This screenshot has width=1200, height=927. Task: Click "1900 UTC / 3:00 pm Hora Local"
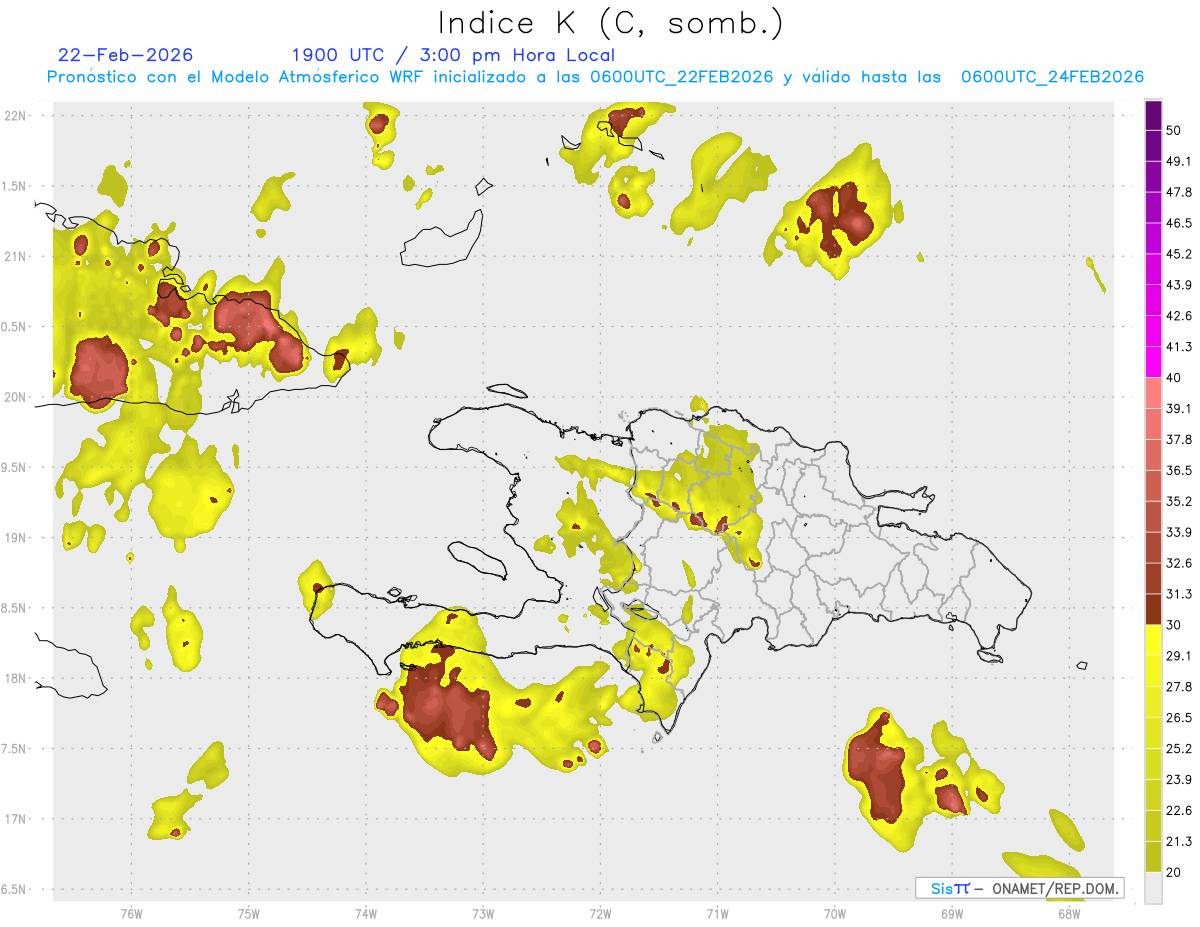pos(453,55)
